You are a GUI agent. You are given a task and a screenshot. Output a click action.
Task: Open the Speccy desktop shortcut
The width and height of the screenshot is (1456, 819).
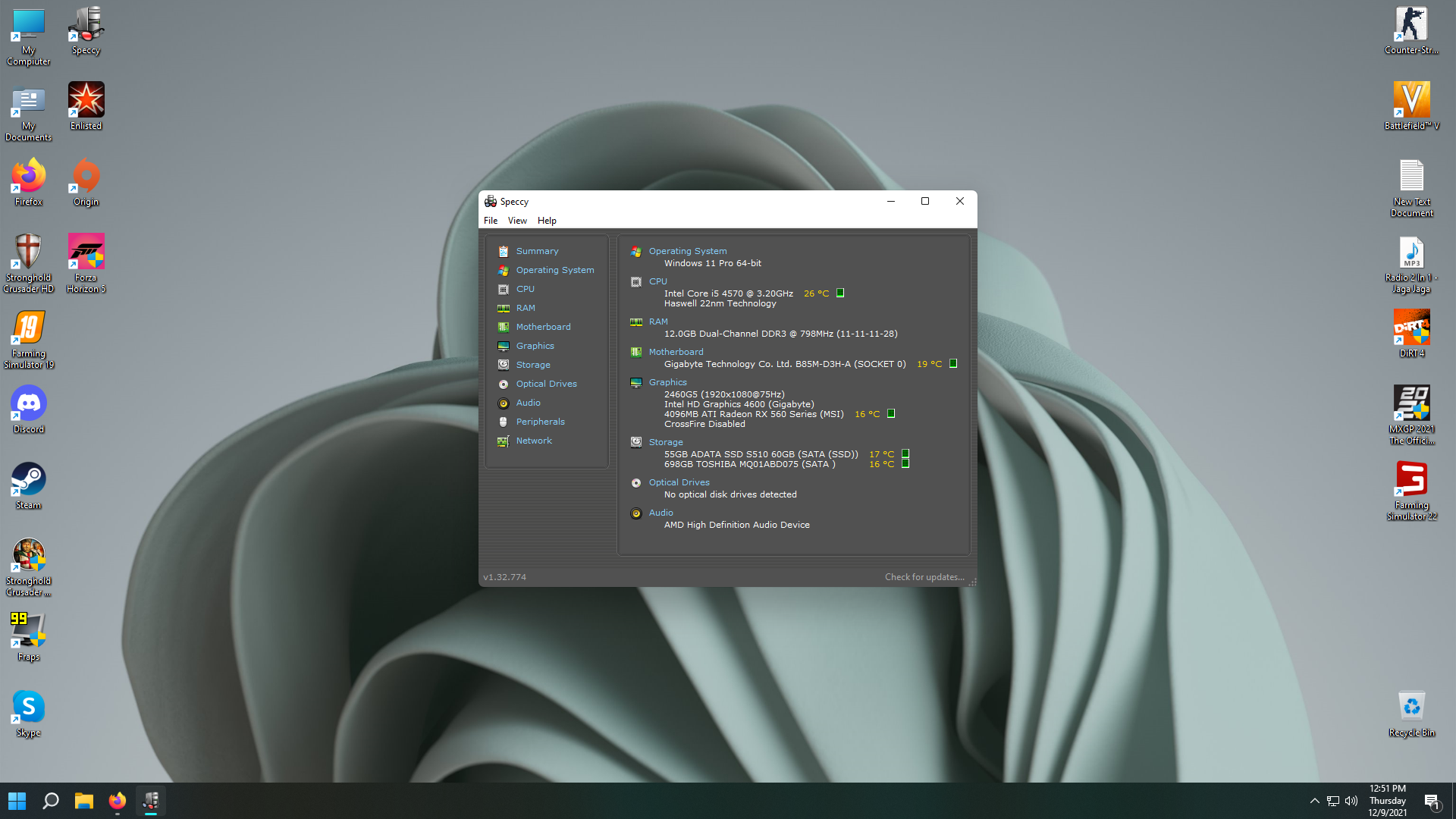point(86,31)
